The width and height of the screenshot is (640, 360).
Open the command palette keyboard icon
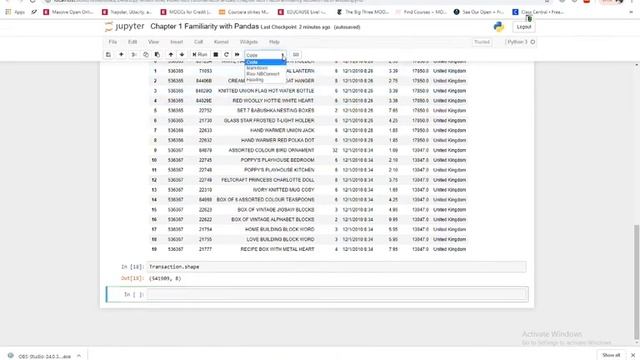[296, 55]
